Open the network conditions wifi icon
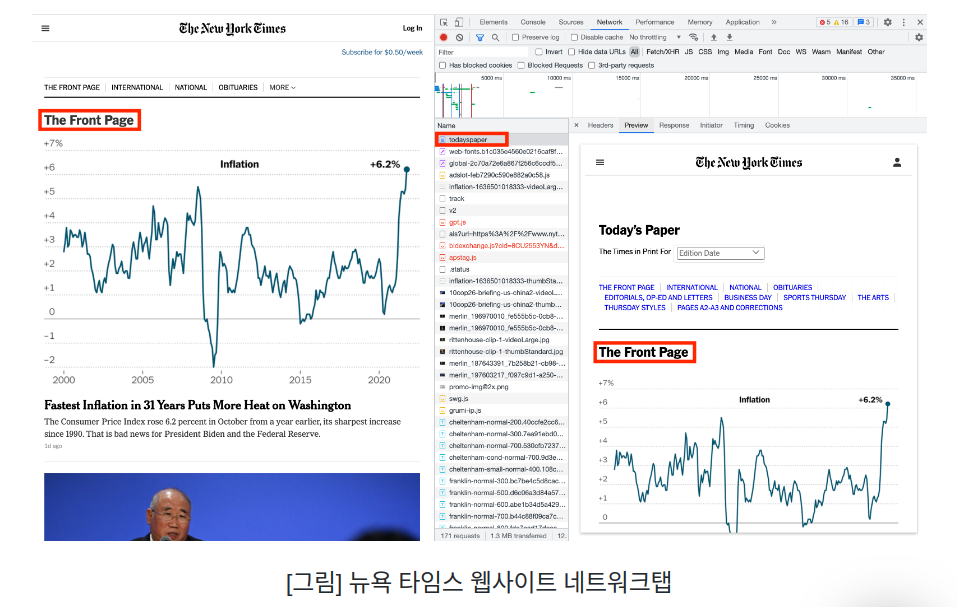Image resolution: width=958 pixels, height=607 pixels. [x=693, y=37]
